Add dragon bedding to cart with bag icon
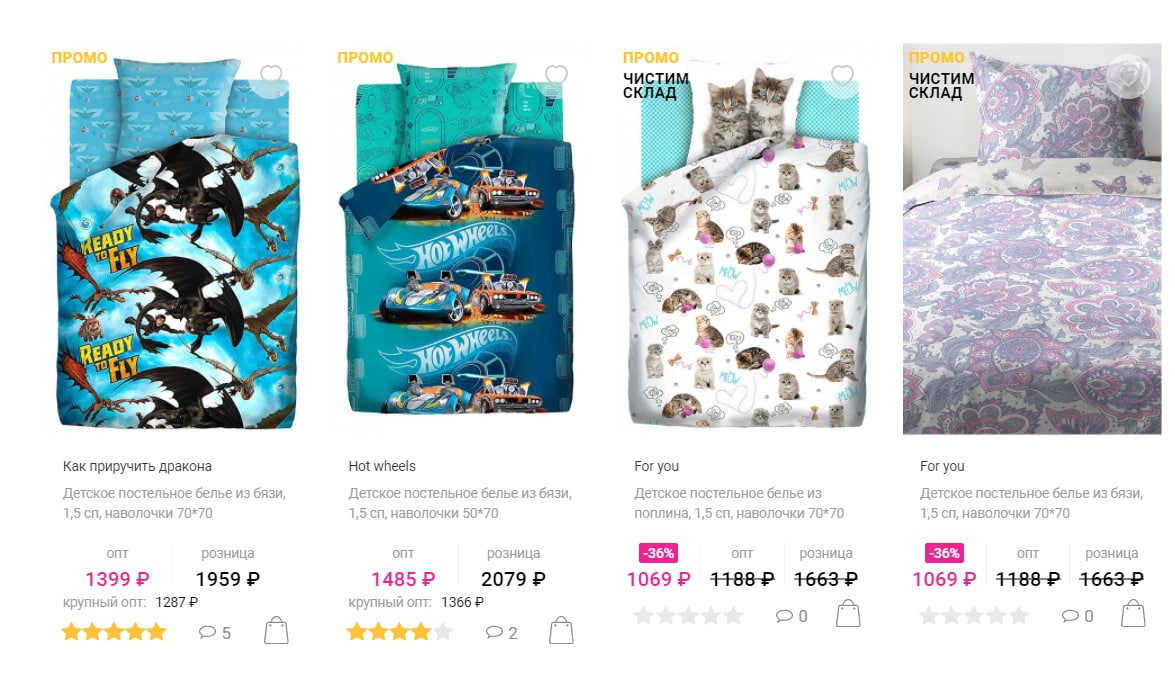This screenshot has height=695, width=1175. point(276,631)
